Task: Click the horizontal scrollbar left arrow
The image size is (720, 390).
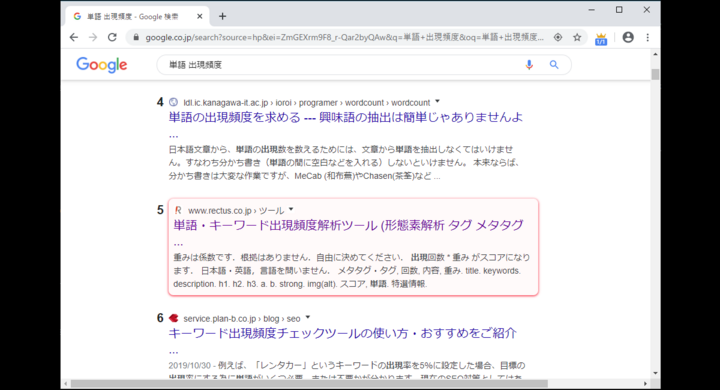Action: 66,384
